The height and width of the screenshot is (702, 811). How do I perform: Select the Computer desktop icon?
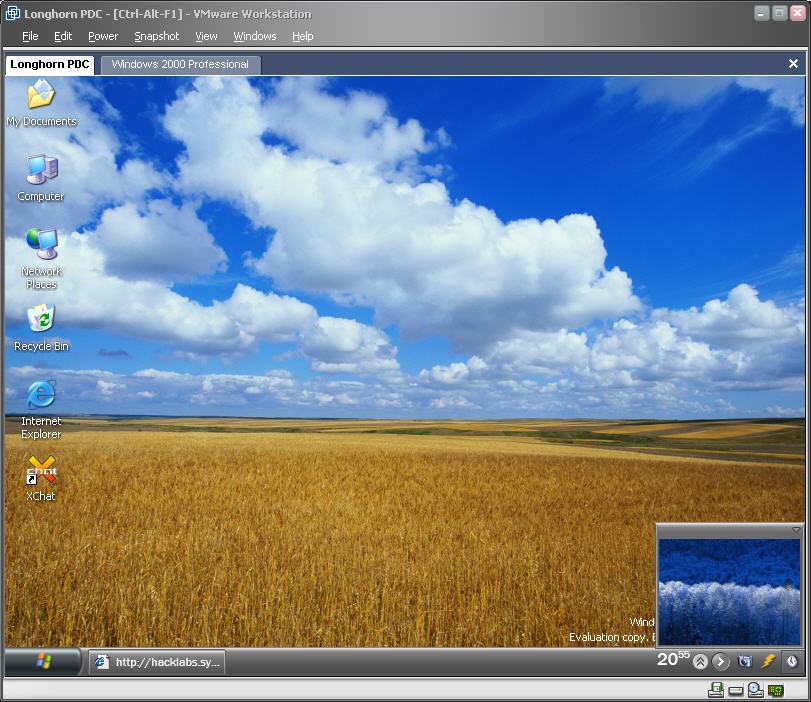tap(41, 171)
